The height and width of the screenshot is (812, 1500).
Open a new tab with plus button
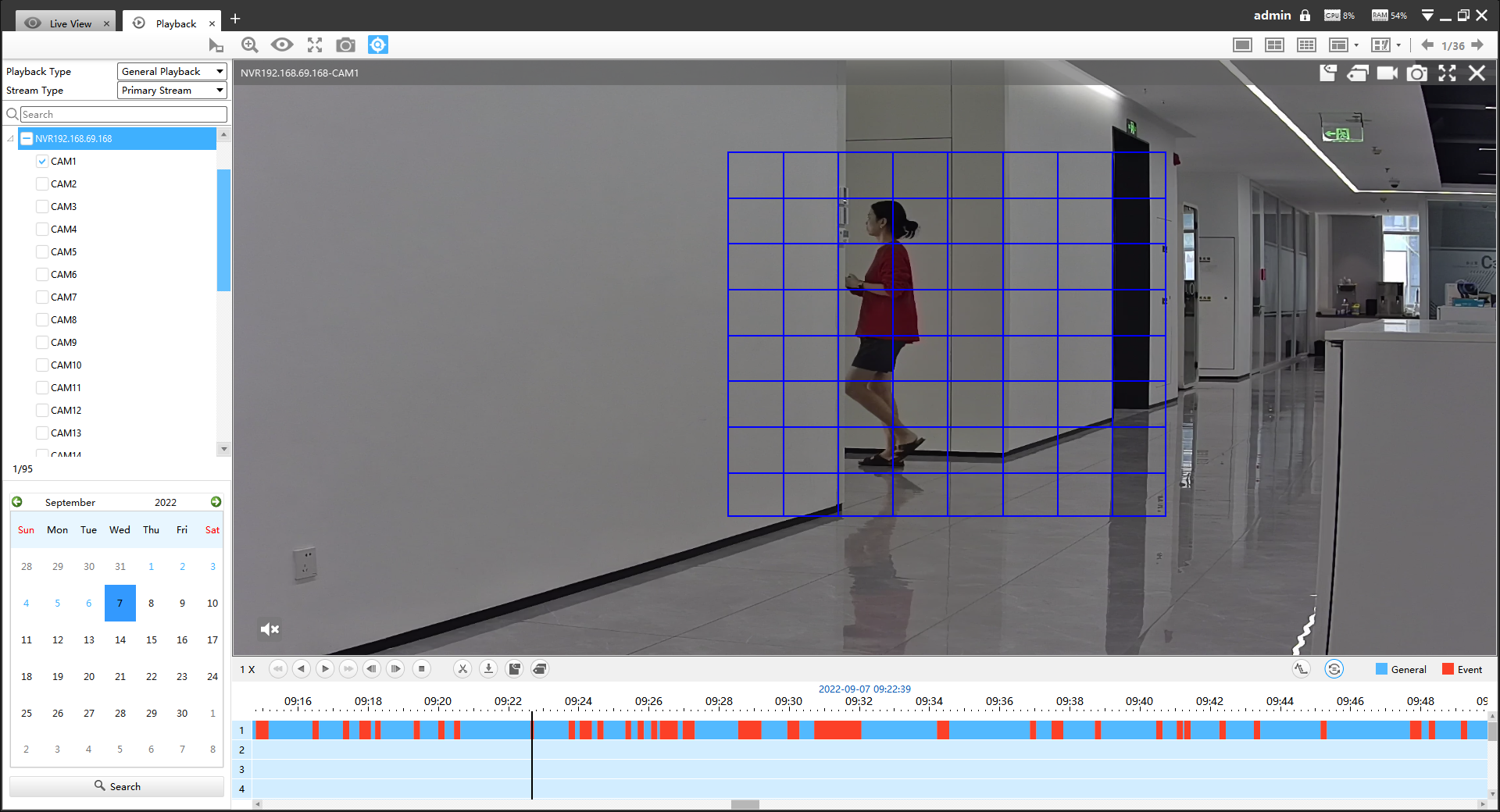[x=235, y=19]
